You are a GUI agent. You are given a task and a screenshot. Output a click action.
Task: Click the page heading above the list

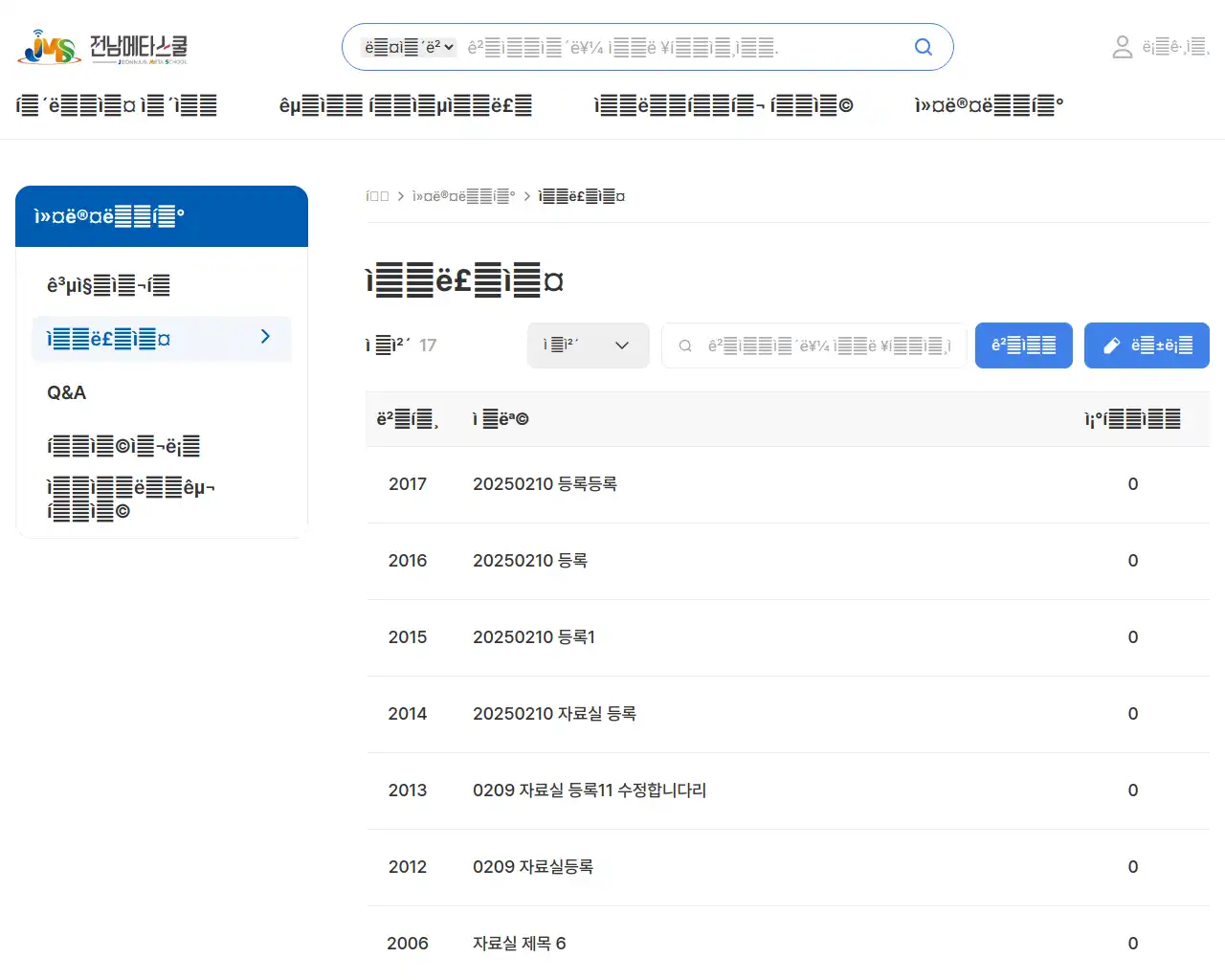[464, 281]
